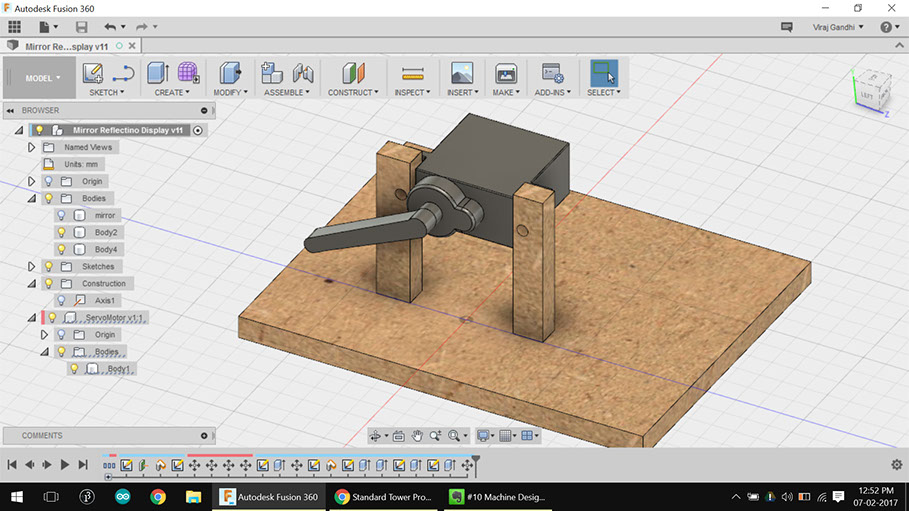Image resolution: width=909 pixels, height=511 pixels.
Task: Open the MODEL workspace dropdown
Action: click(43, 78)
